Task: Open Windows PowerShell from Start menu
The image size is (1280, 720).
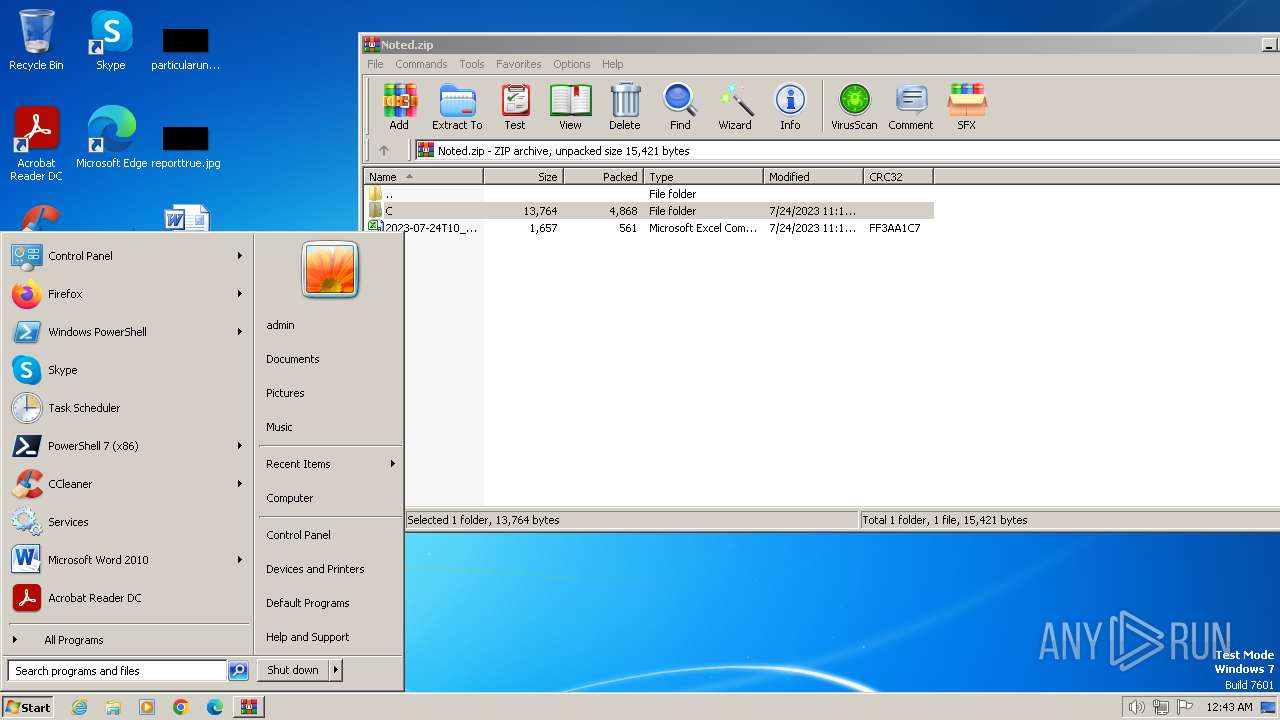Action: 127,332
